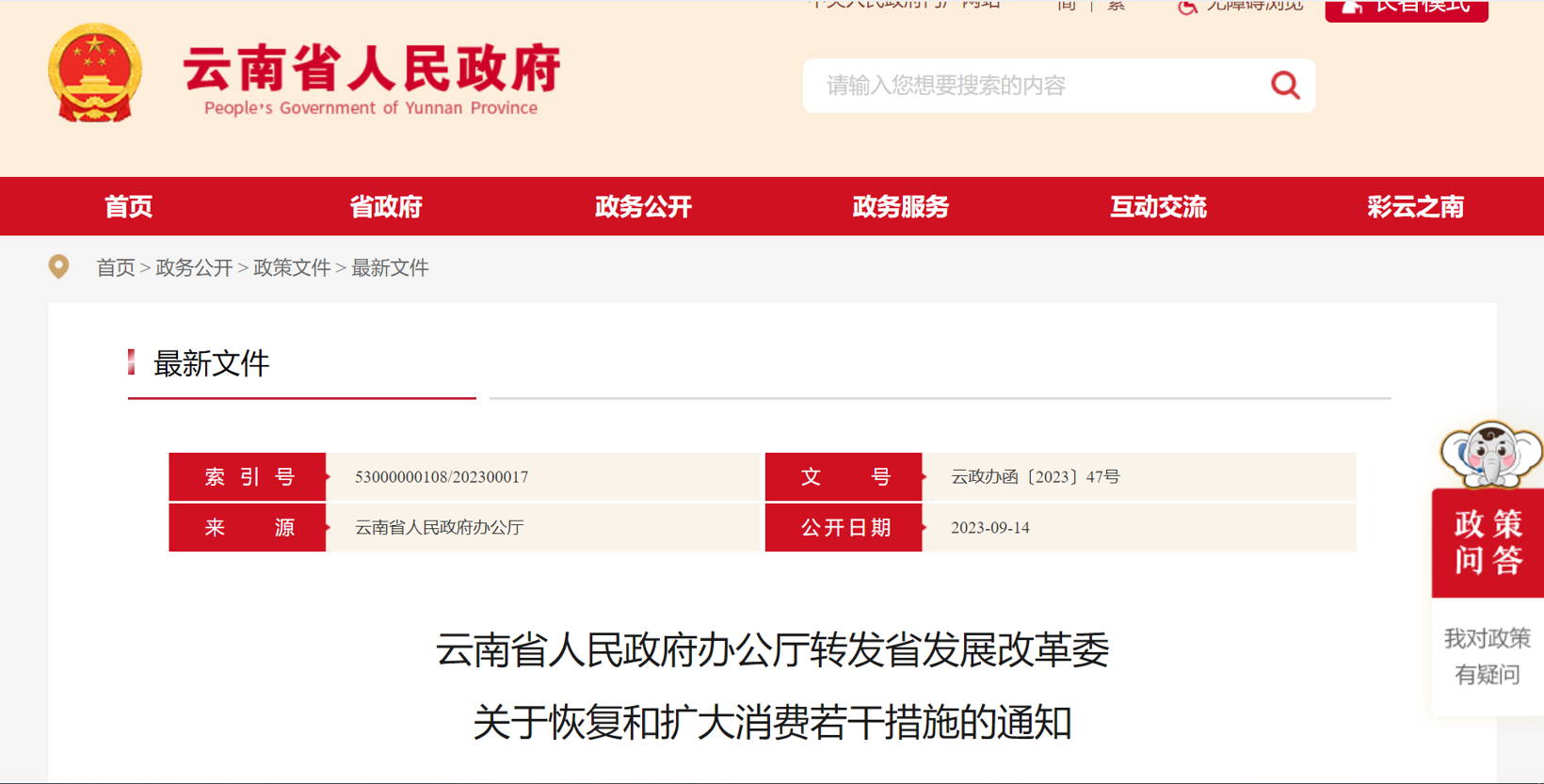Open the 首页 nav menu item
Screen dimensions: 1544x784
[128, 207]
